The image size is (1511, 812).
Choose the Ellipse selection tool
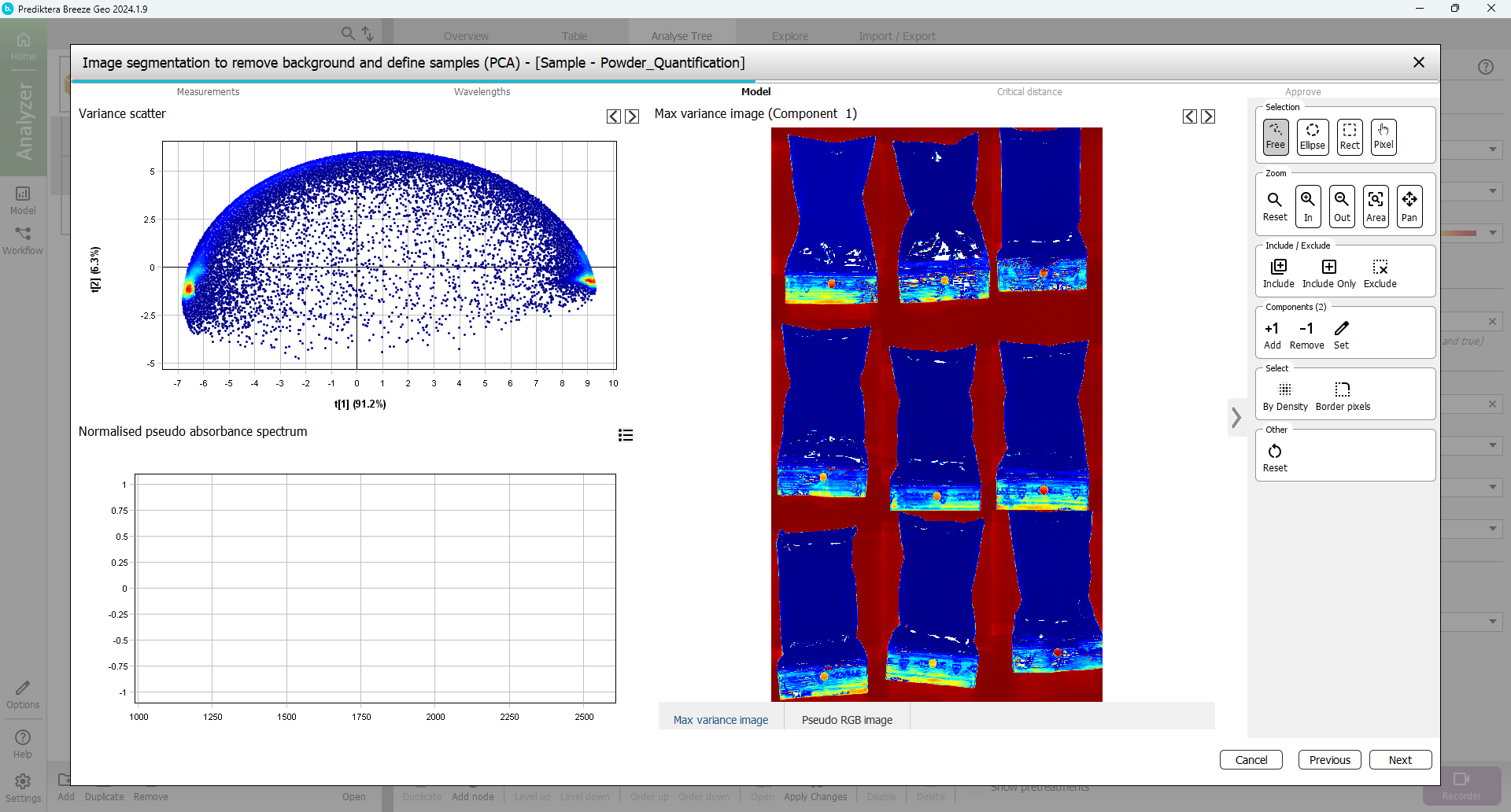(1312, 137)
